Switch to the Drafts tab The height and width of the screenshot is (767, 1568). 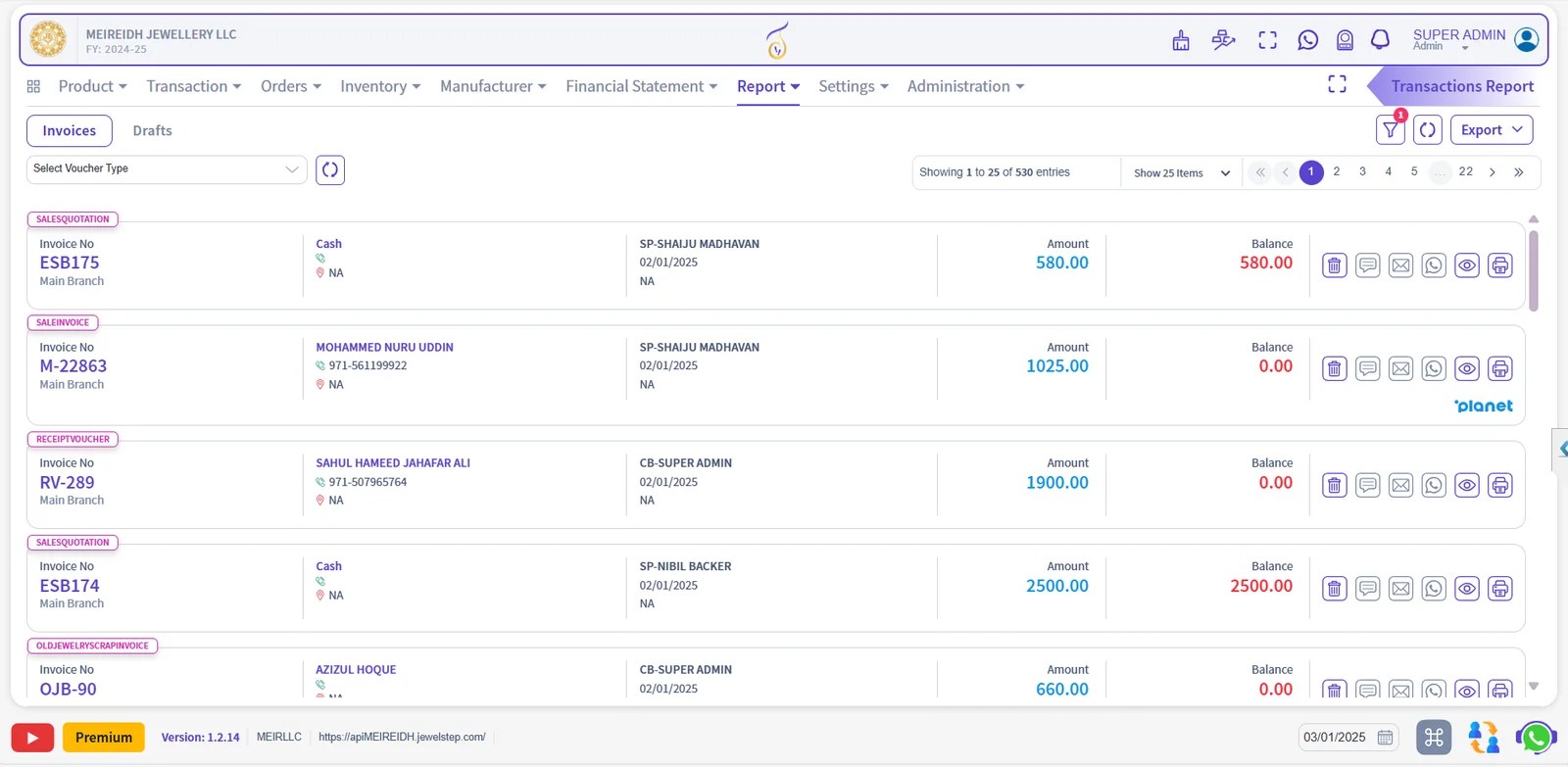click(152, 130)
